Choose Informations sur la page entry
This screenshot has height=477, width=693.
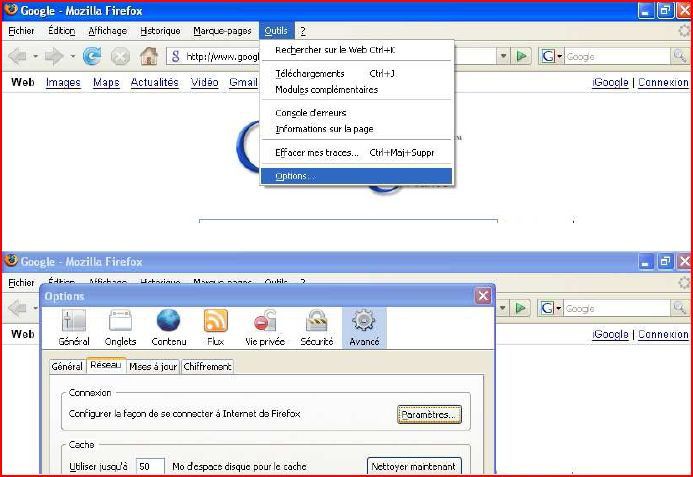(x=357, y=129)
